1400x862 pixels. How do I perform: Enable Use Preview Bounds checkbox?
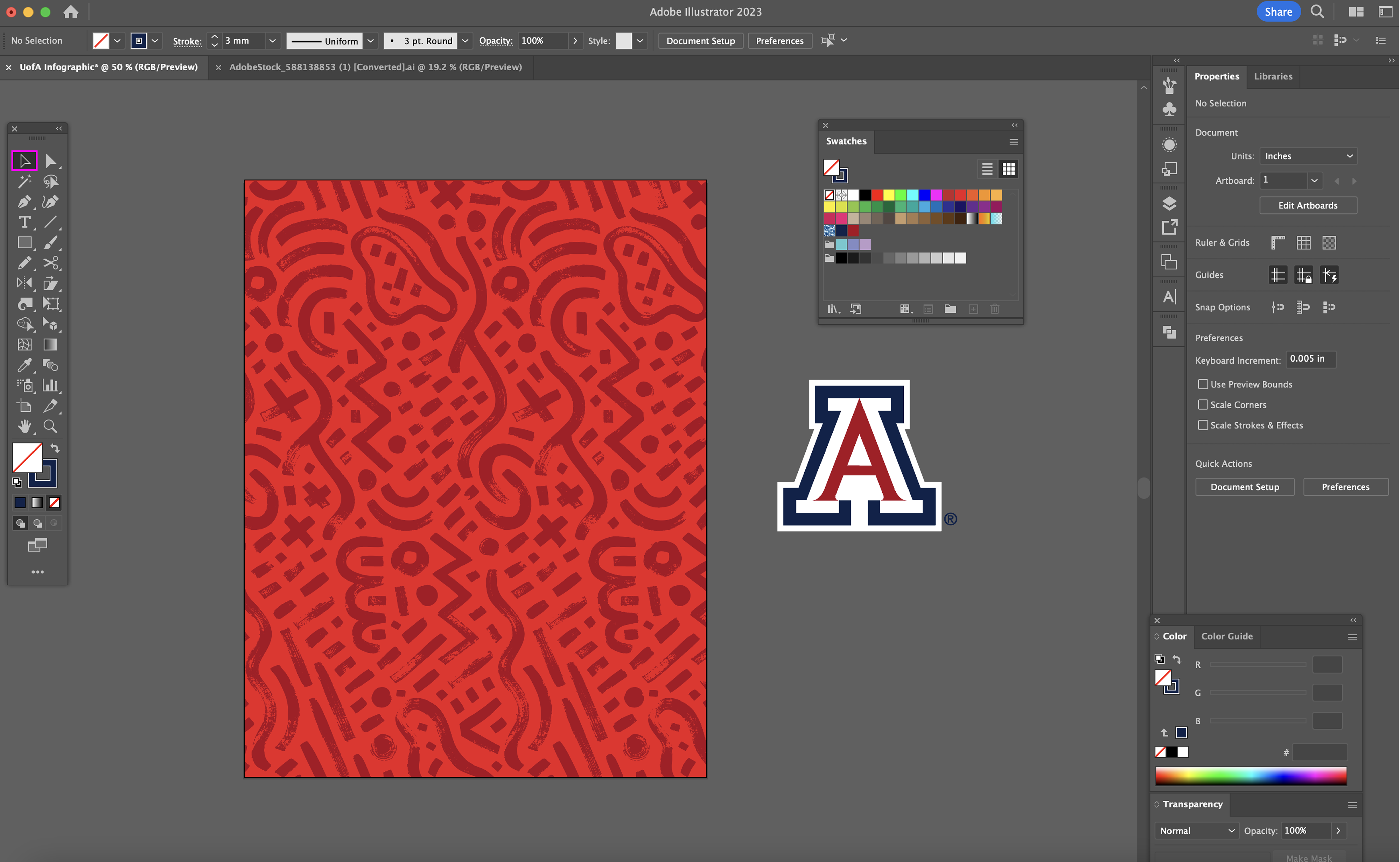[x=1203, y=384]
